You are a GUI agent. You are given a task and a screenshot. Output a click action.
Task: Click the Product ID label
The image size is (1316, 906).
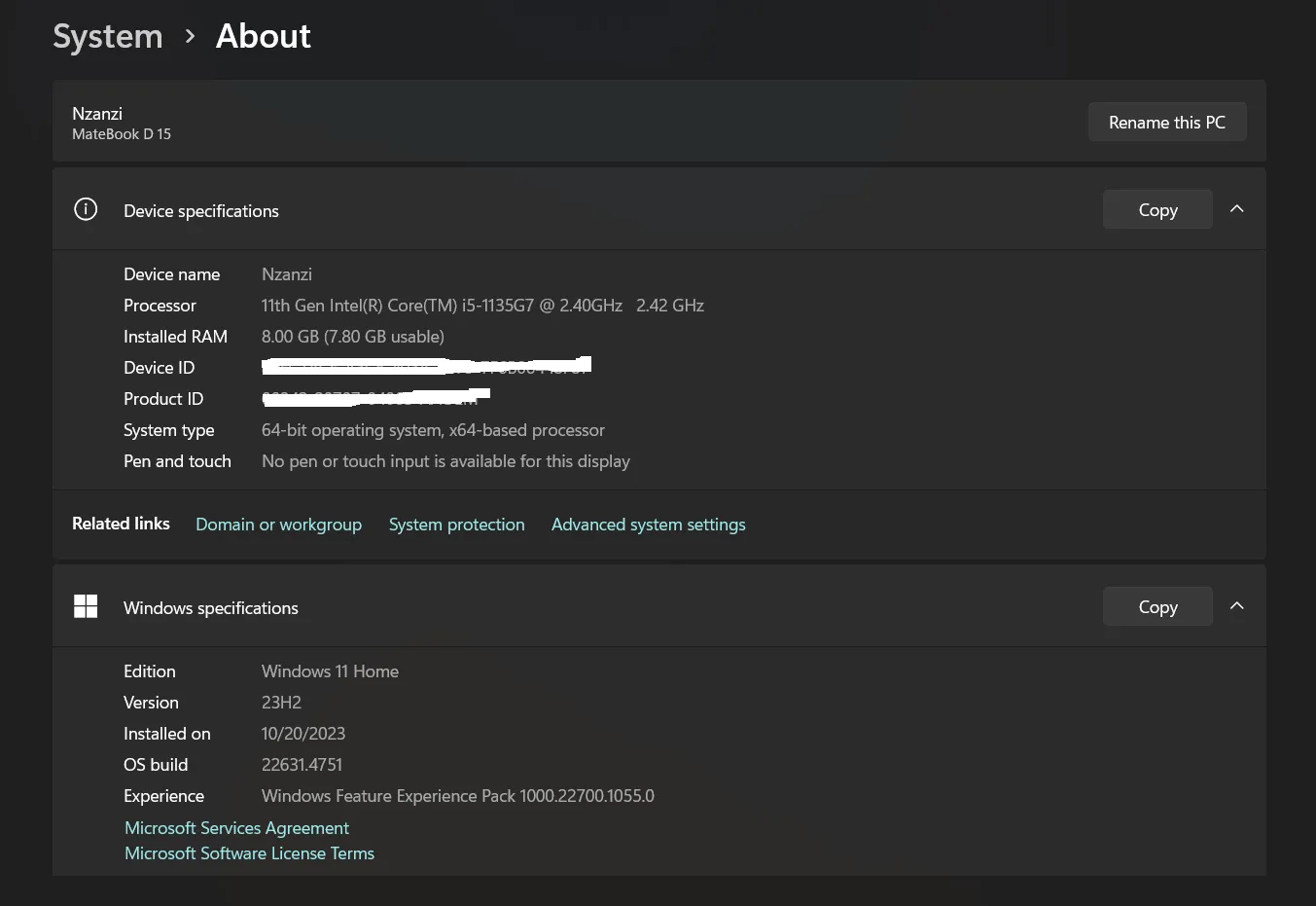click(x=163, y=399)
